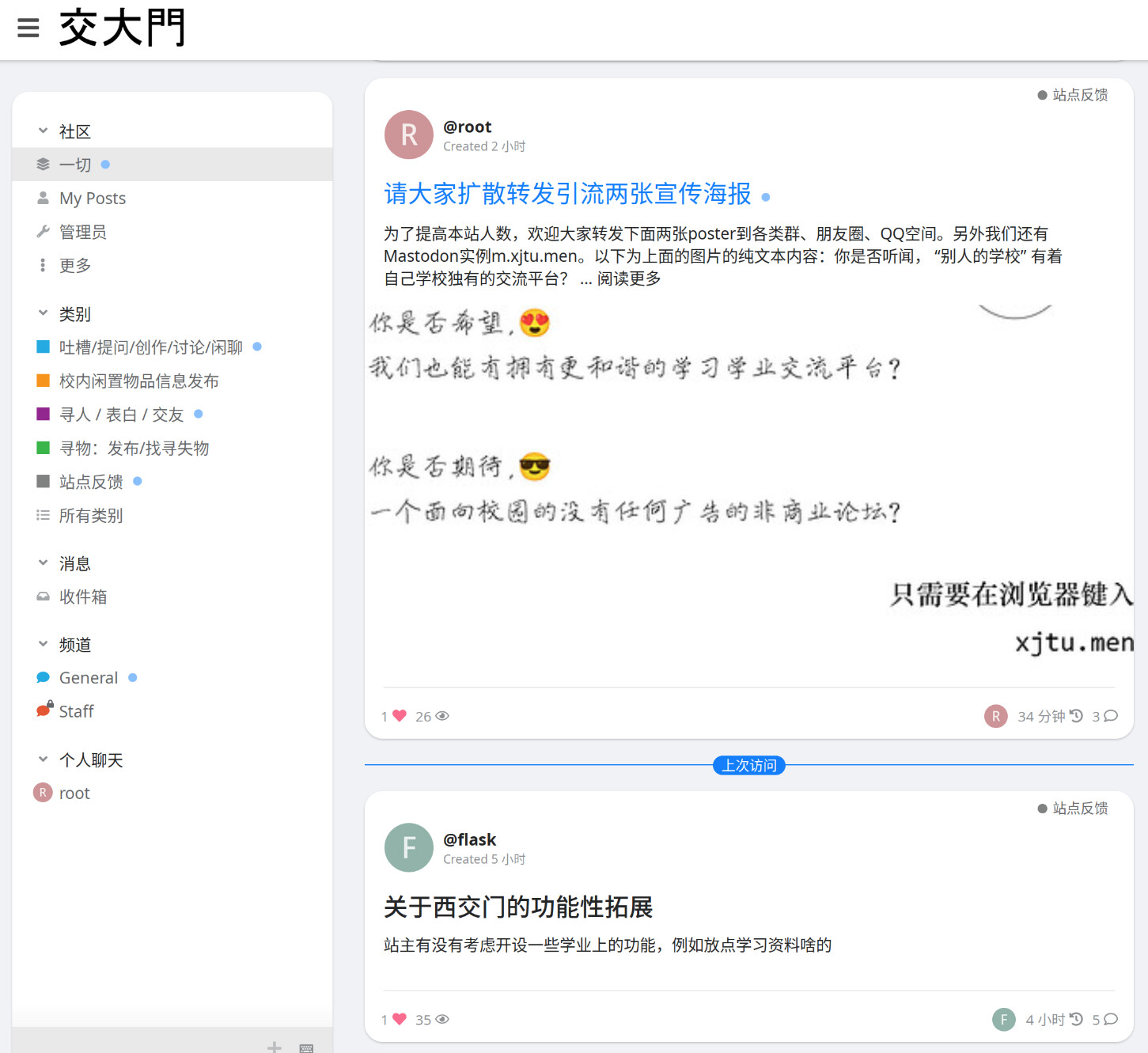Click the comment bubble icon on root's post

point(1111,716)
